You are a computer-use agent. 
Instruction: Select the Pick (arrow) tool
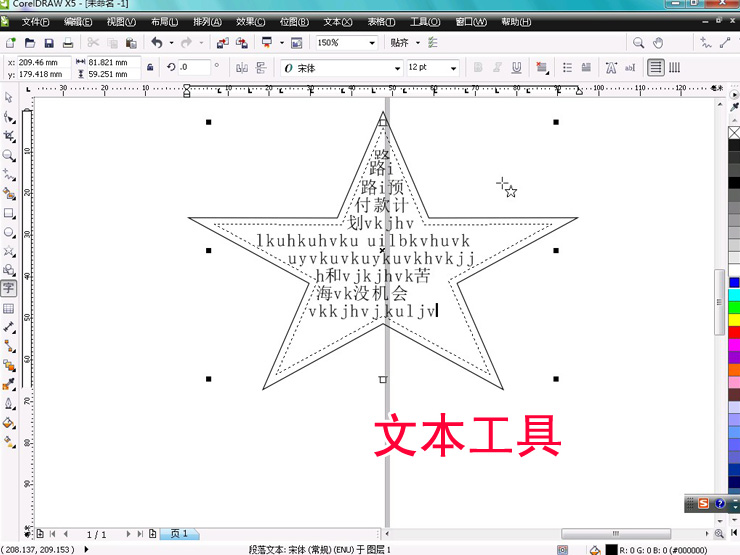coord(9,98)
